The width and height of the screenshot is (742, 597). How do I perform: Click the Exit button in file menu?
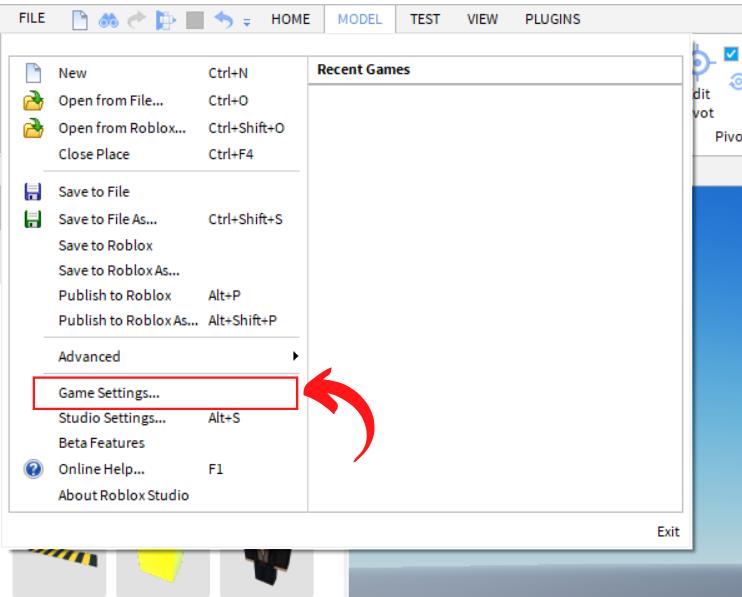668,532
